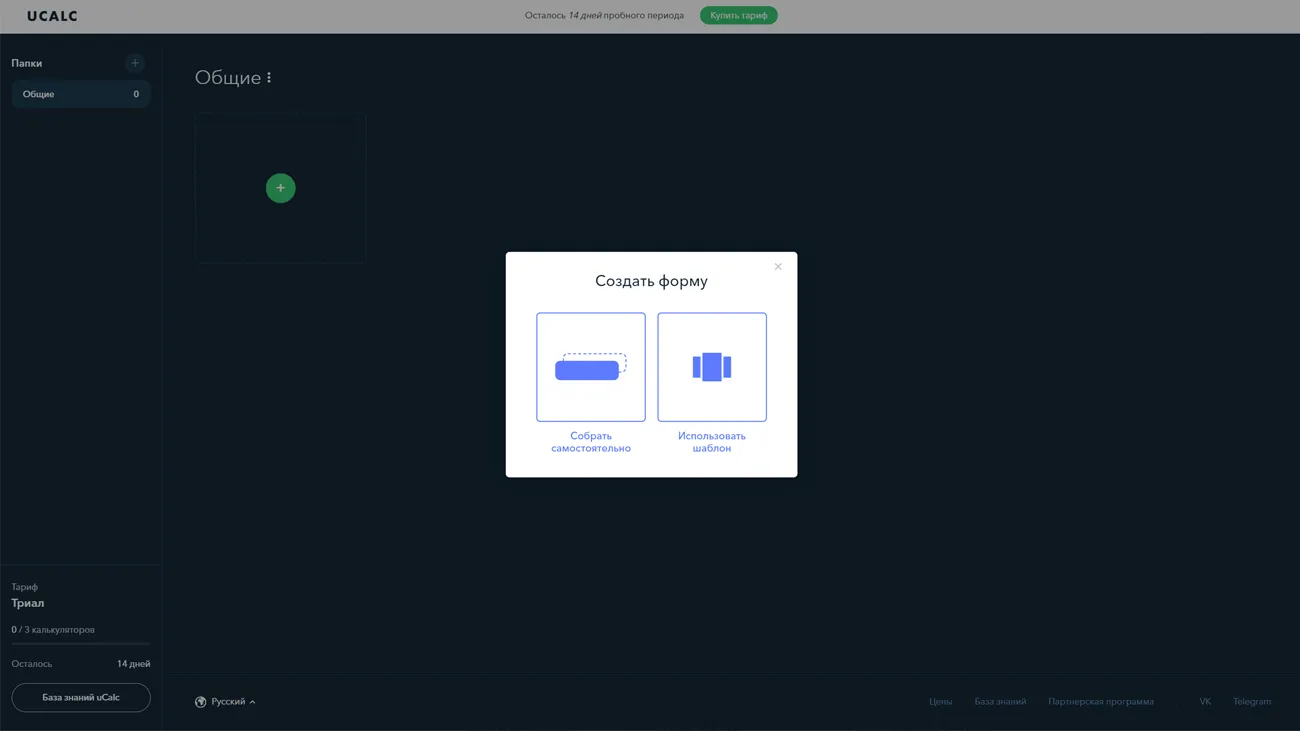Open the three-dot menu beside Общие heading
This screenshot has height=731, width=1300.
pos(269,78)
